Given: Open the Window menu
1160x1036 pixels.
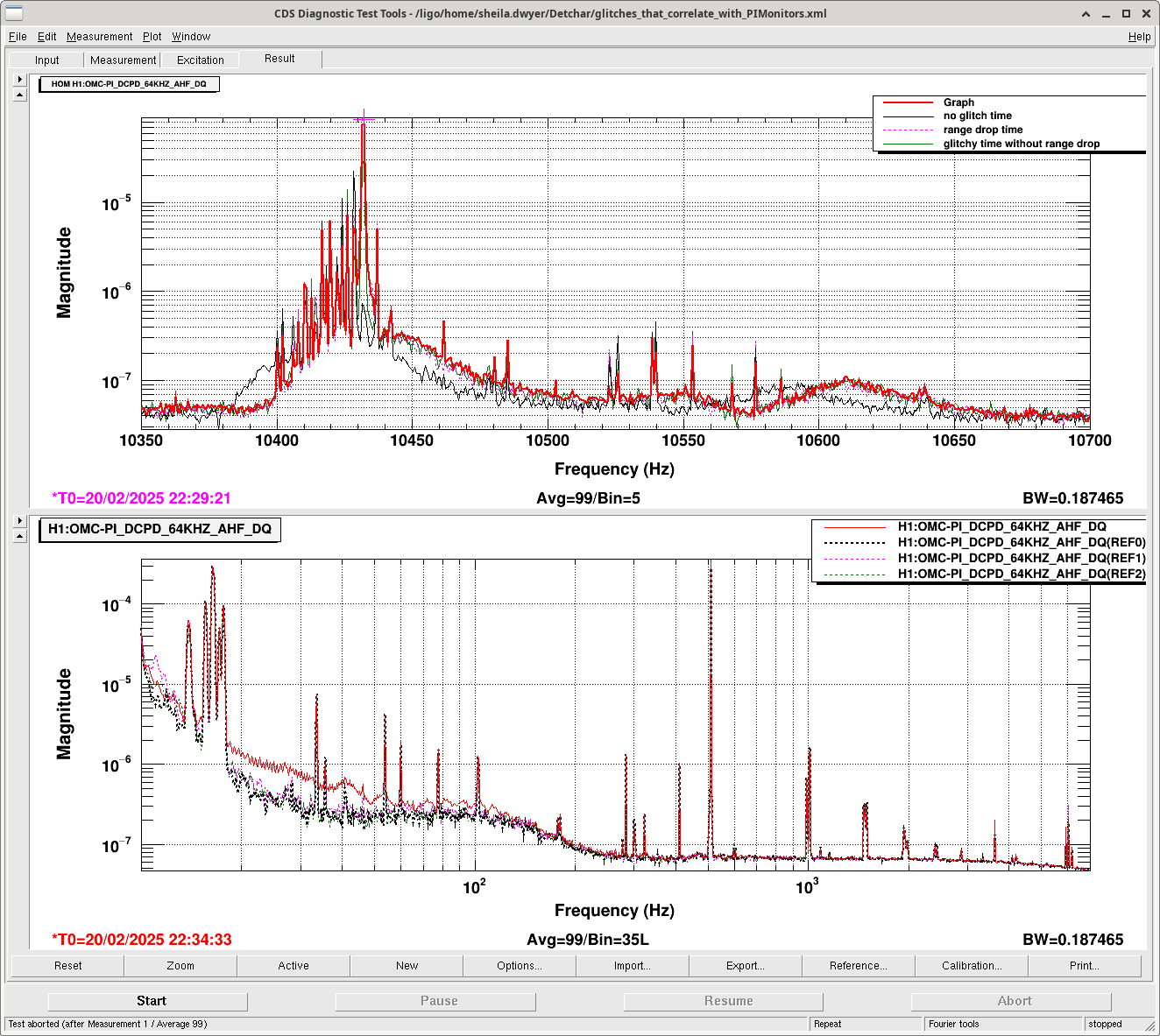Looking at the screenshot, I should [191, 37].
